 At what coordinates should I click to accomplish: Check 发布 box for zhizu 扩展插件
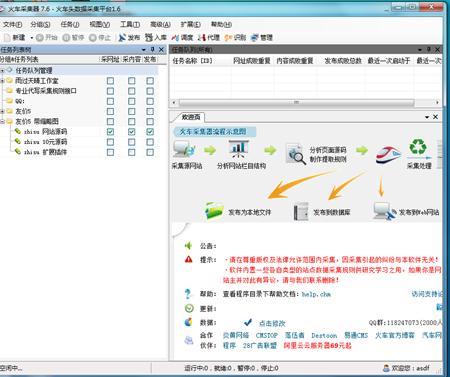(150, 152)
